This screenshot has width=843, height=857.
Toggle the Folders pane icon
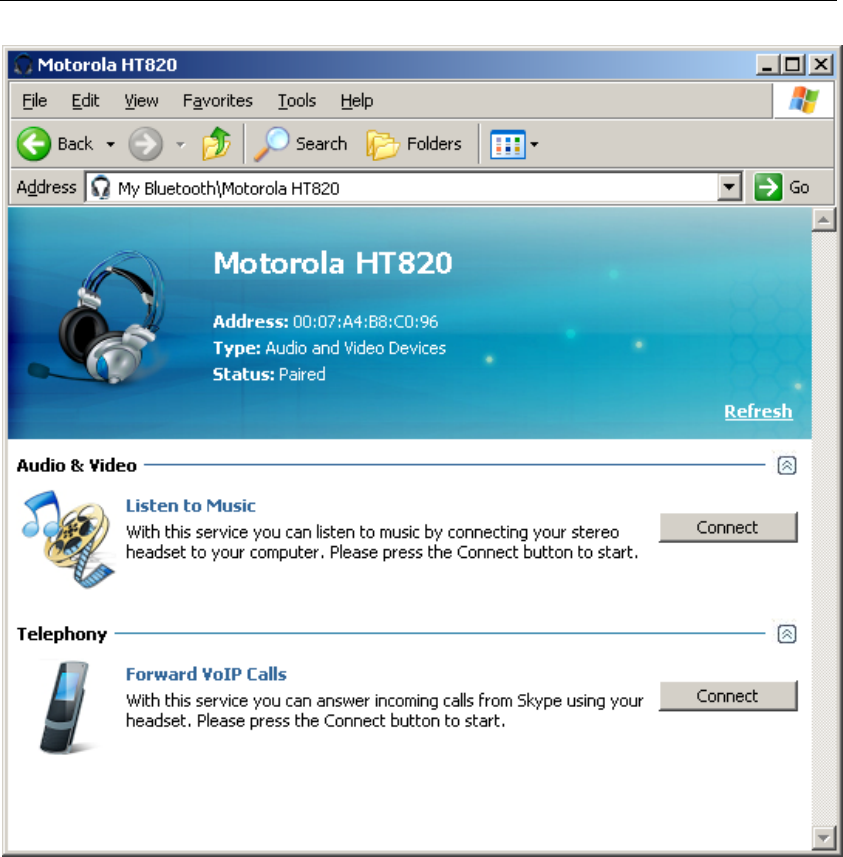pos(383,144)
